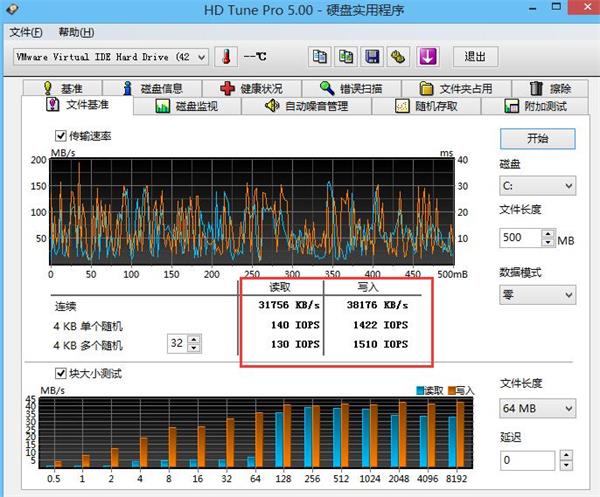Open the 擦除 tab
Screen dimensions: 600x497
[550, 88]
